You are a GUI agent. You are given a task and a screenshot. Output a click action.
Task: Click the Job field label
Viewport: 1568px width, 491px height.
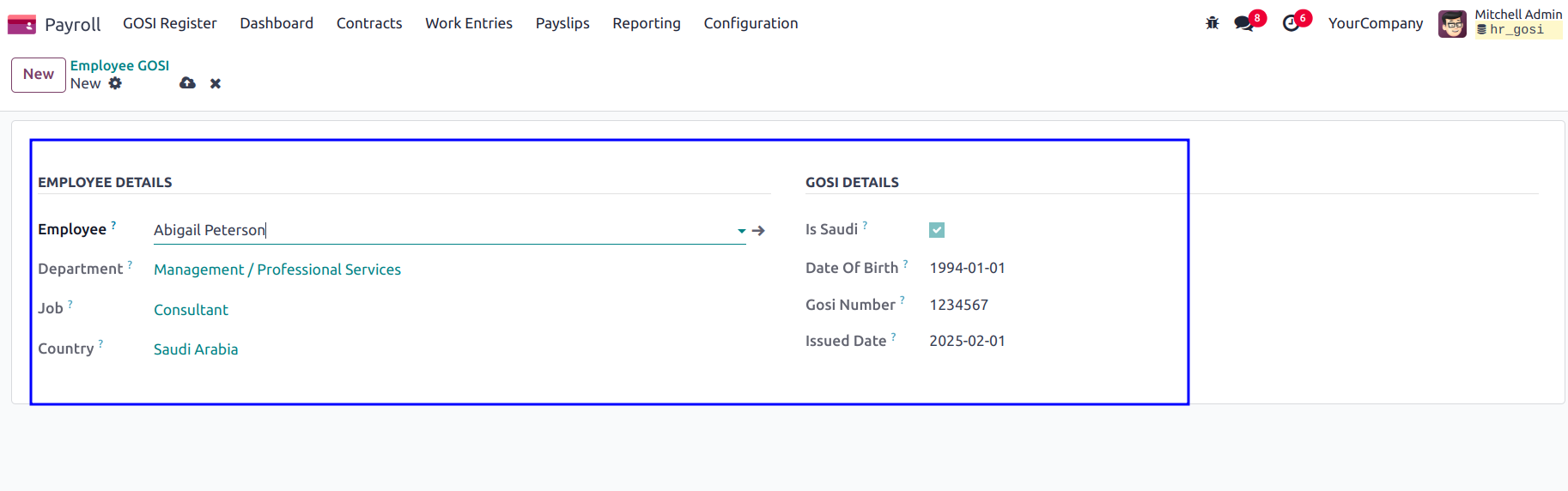(51, 308)
